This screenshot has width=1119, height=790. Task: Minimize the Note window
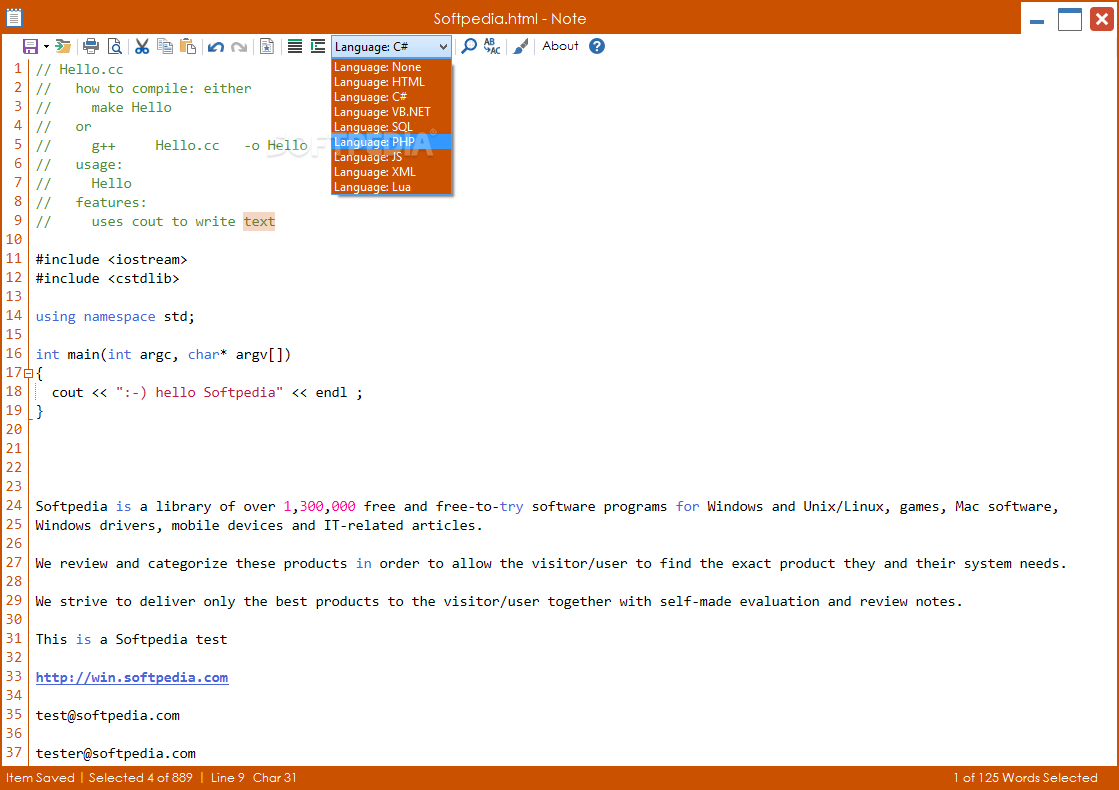pos(1037,19)
